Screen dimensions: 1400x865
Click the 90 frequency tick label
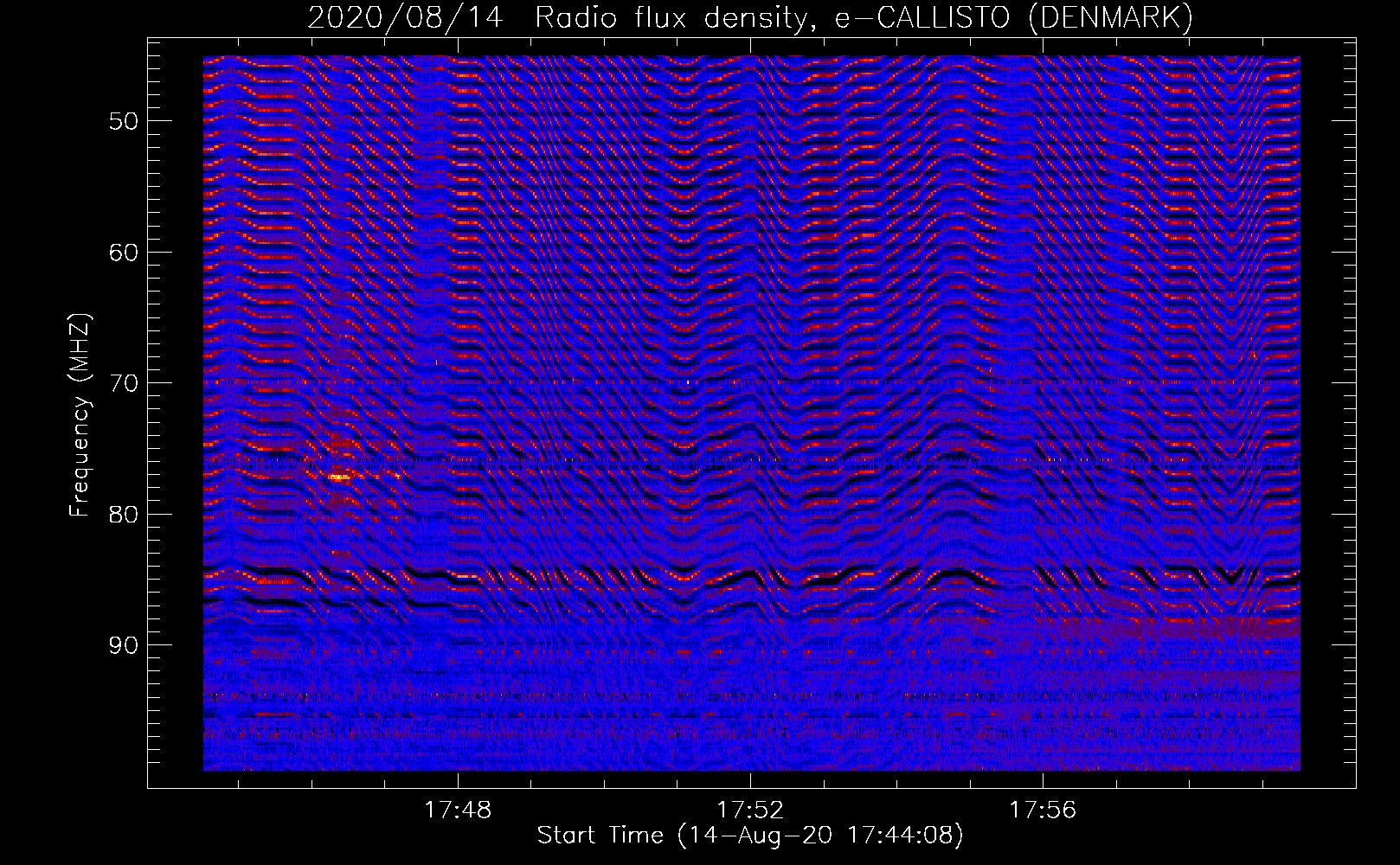pyautogui.click(x=124, y=645)
